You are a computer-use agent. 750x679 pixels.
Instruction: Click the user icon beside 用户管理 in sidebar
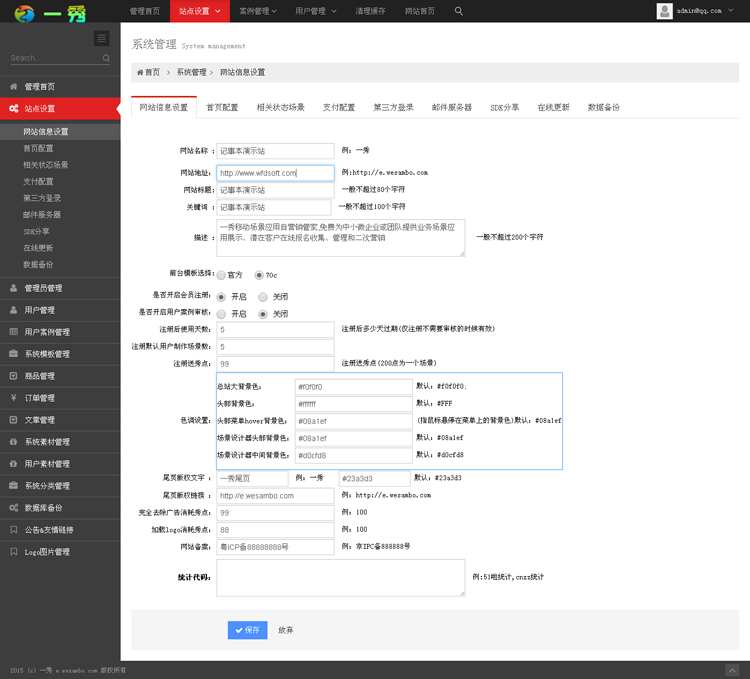[13, 310]
